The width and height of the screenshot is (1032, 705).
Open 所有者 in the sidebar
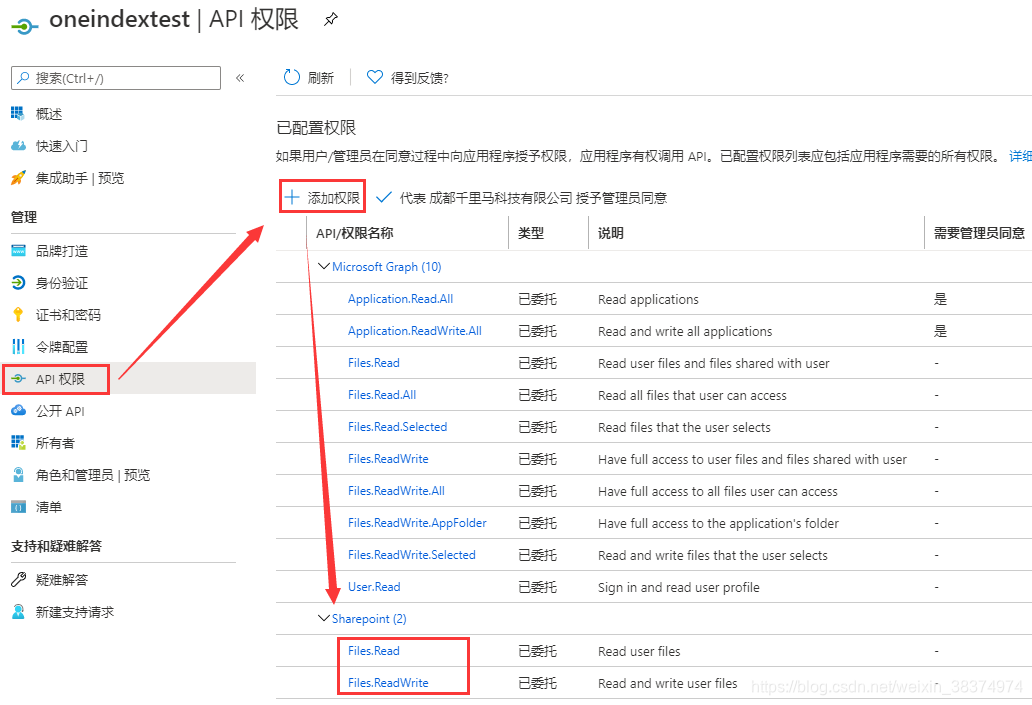pos(55,443)
